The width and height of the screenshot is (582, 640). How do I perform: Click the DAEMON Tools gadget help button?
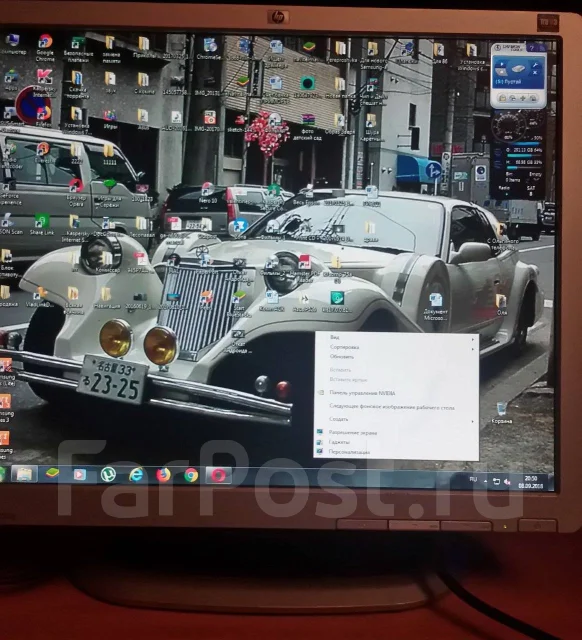(532, 48)
